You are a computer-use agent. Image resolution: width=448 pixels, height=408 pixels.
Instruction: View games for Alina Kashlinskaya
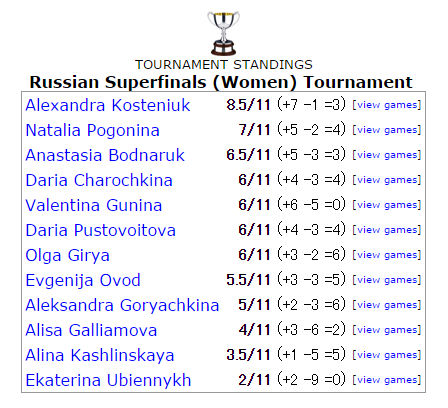(387, 355)
